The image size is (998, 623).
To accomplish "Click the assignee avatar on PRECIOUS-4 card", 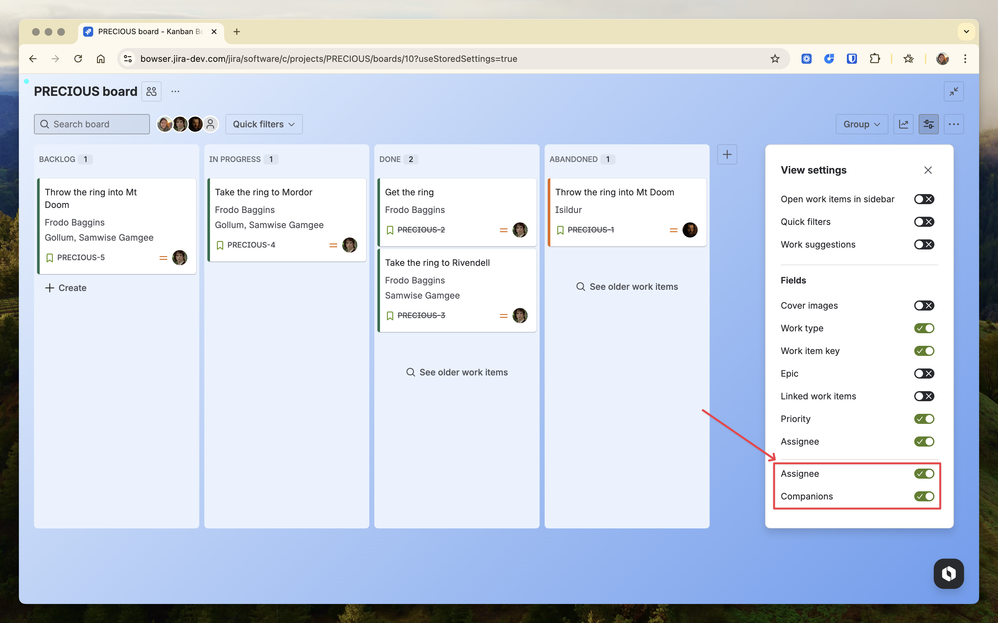I will [x=349, y=245].
